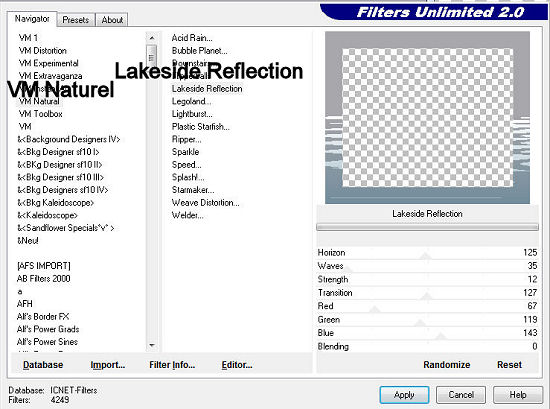The image size is (550, 409).
Task: Open Filter Info...
Action: (x=172, y=365)
